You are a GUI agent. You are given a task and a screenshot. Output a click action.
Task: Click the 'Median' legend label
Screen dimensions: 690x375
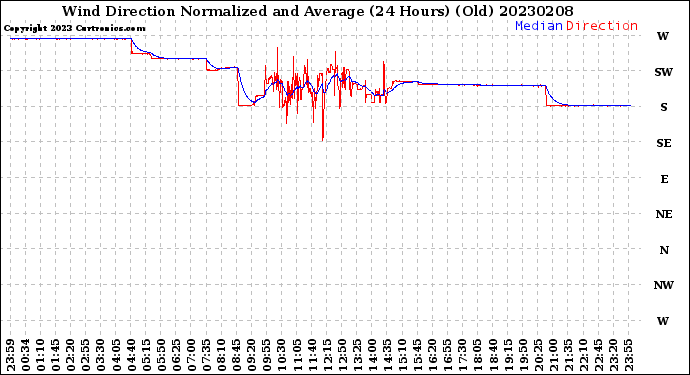coord(539,26)
